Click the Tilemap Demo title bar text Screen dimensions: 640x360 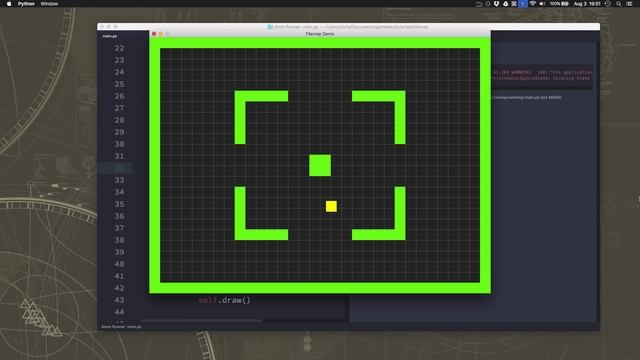[320, 34]
